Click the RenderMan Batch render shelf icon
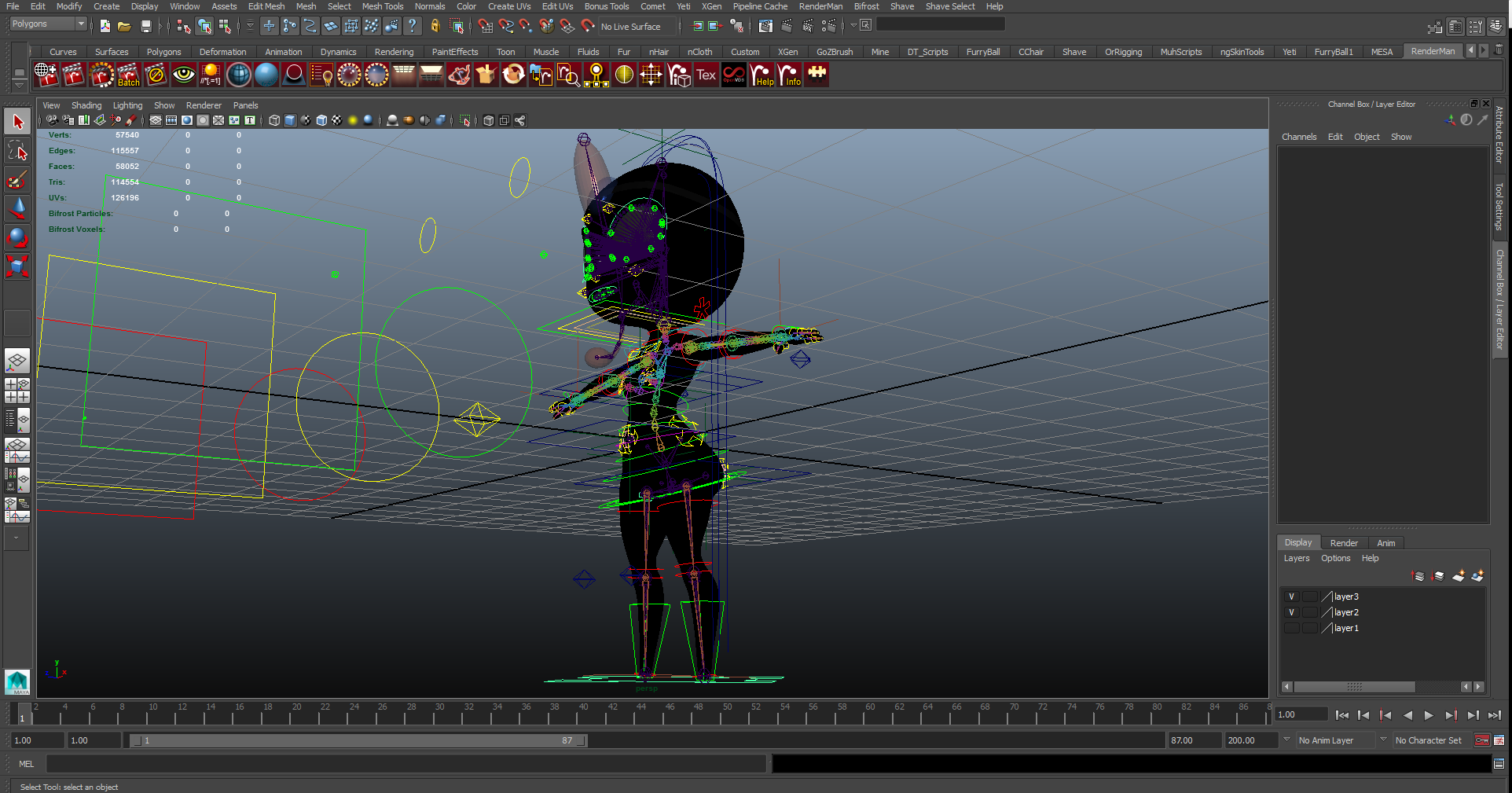The height and width of the screenshot is (793, 1512). pos(128,75)
